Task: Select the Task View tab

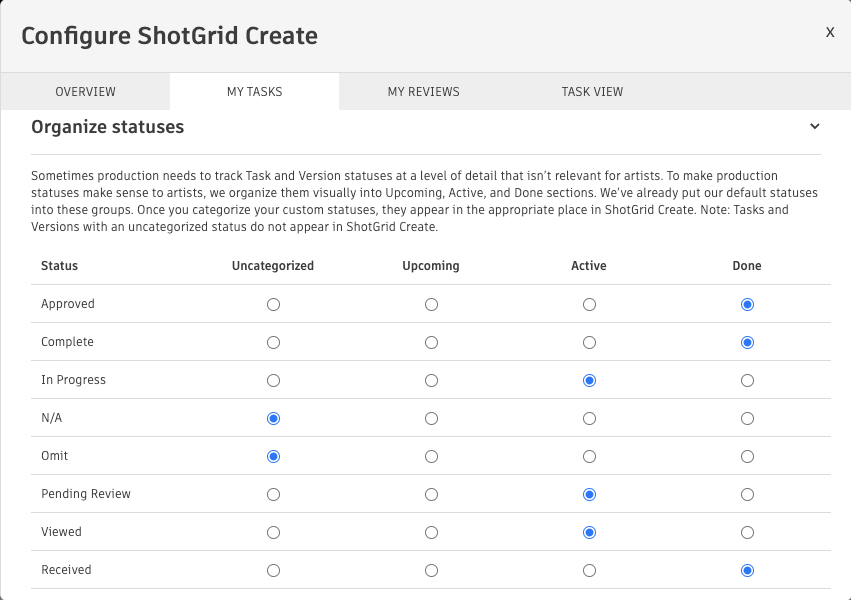Action: click(x=592, y=91)
